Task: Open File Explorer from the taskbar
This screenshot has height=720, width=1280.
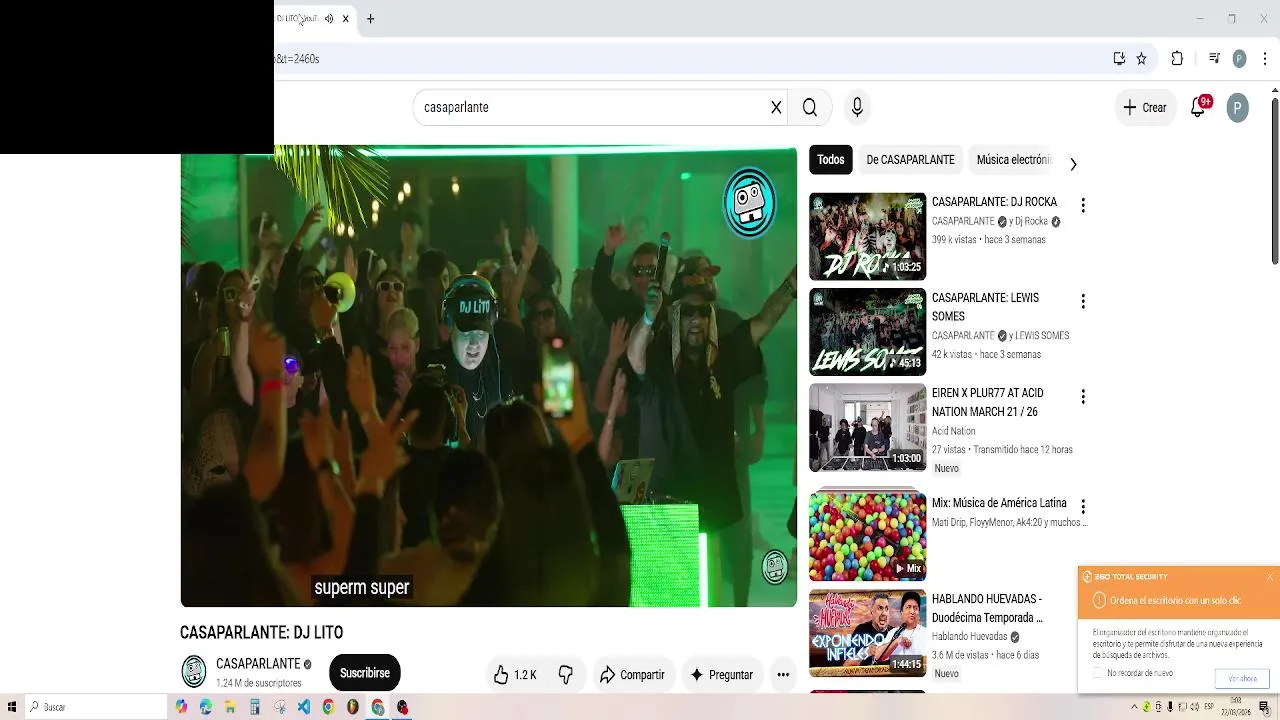Action: (x=230, y=707)
